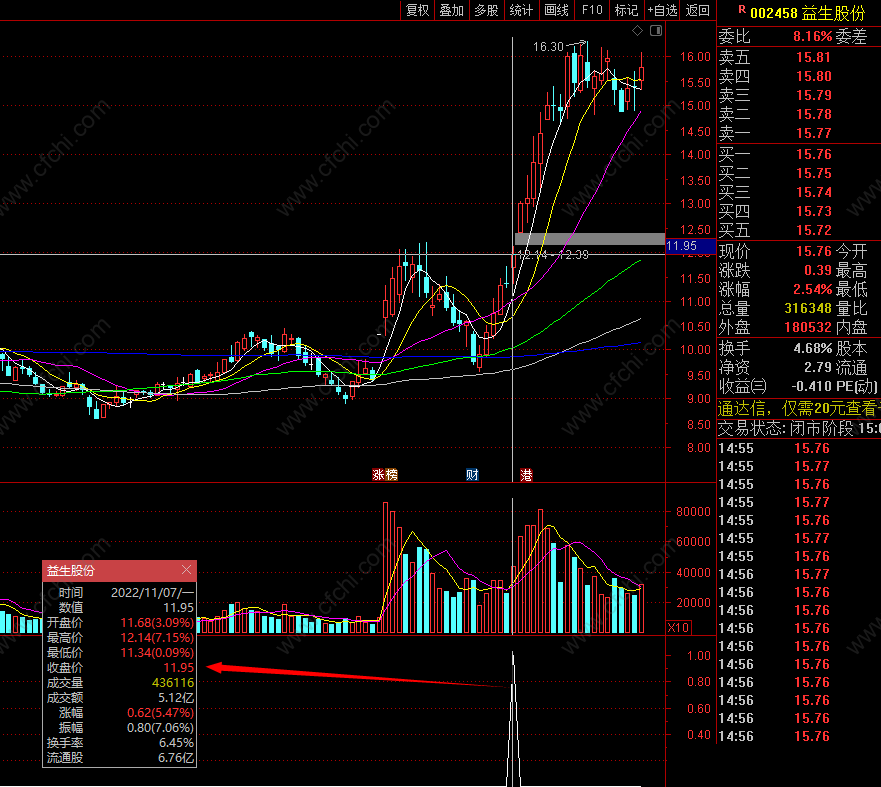Activate the 画线 drawing tools
The height and width of the screenshot is (787, 881).
coord(556,10)
